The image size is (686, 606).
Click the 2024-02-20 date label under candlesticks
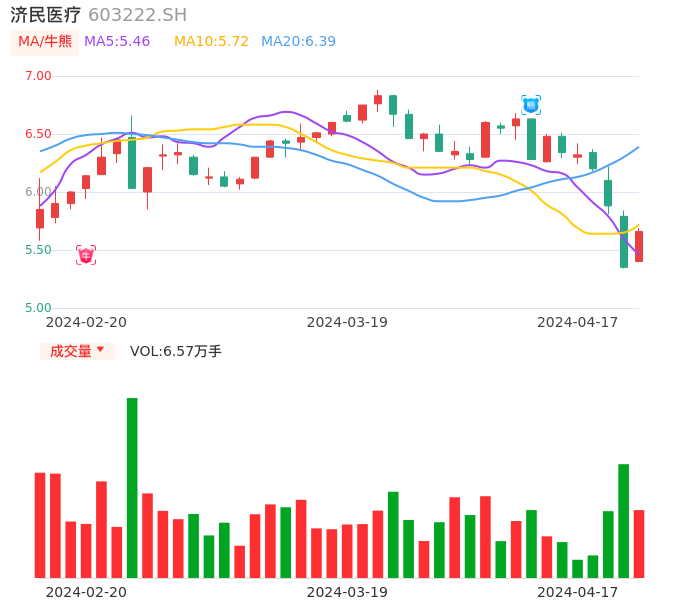(x=86, y=322)
